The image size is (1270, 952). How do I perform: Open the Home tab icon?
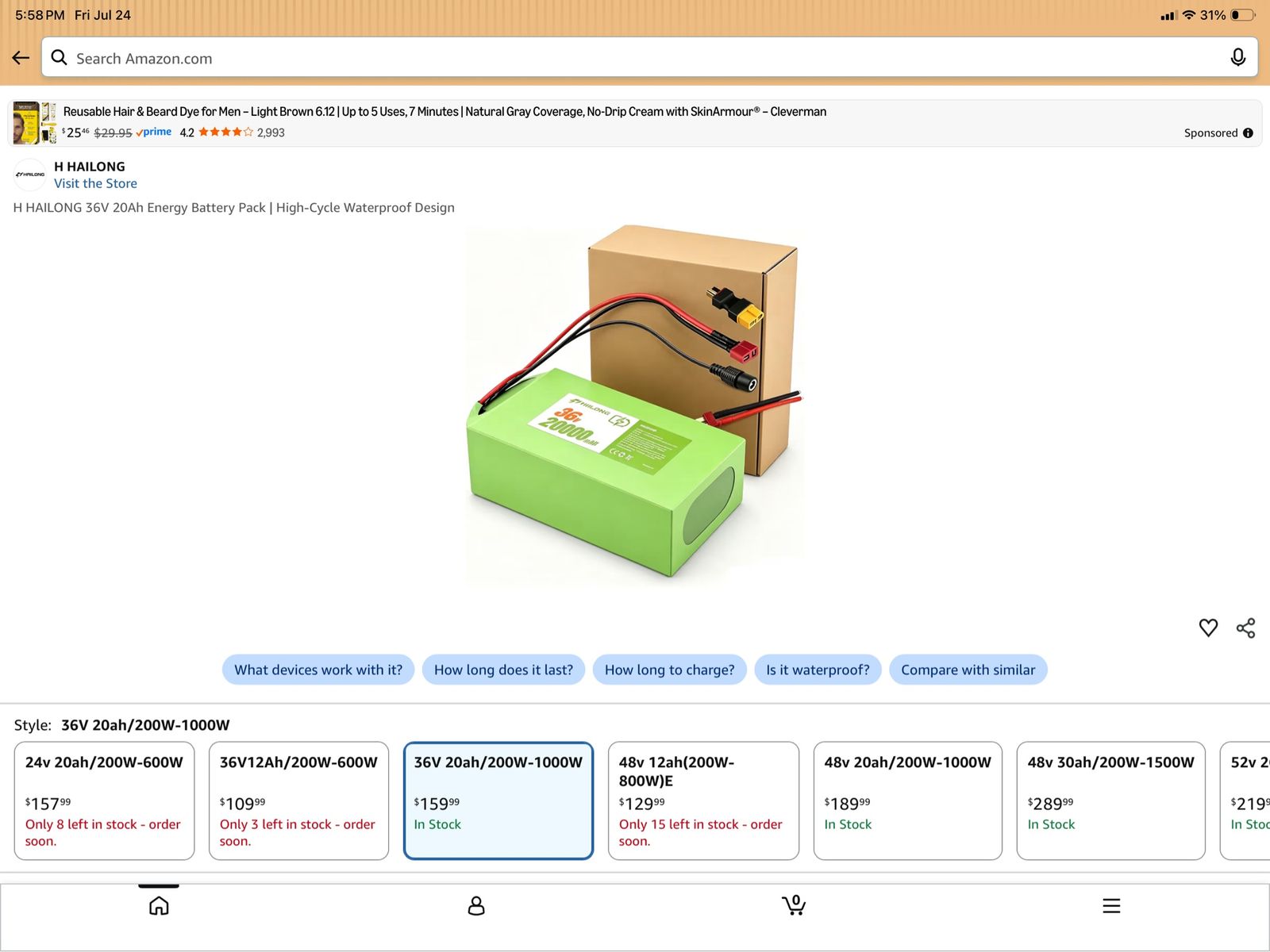pyautogui.click(x=159, y=905)
